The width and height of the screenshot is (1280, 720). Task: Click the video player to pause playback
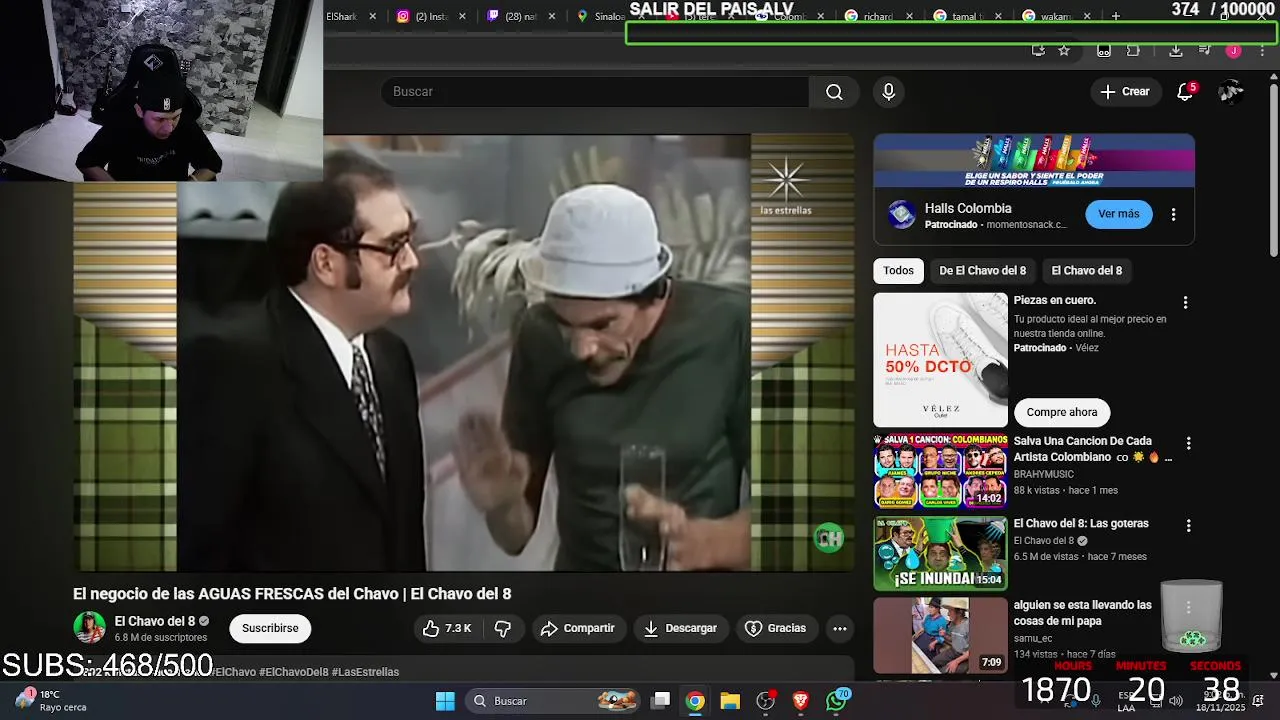point(464,353)
